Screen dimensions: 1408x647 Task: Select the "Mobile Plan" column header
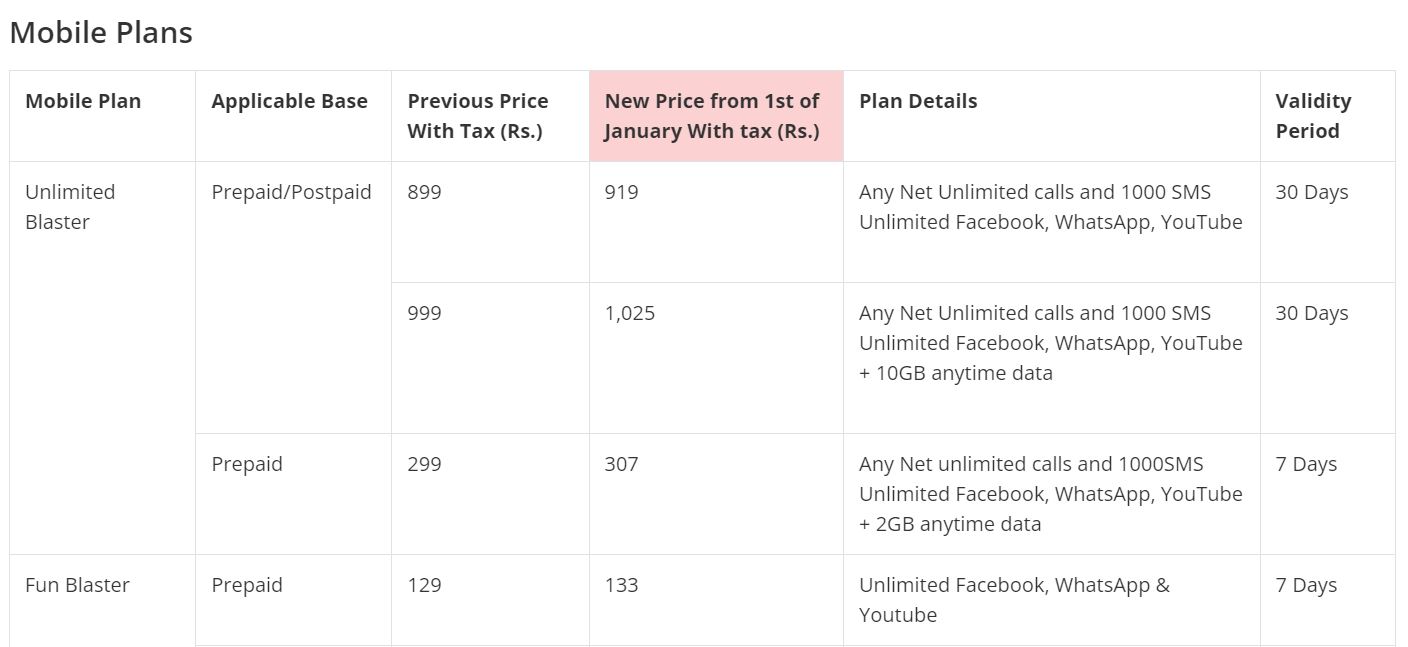point(83,101)
